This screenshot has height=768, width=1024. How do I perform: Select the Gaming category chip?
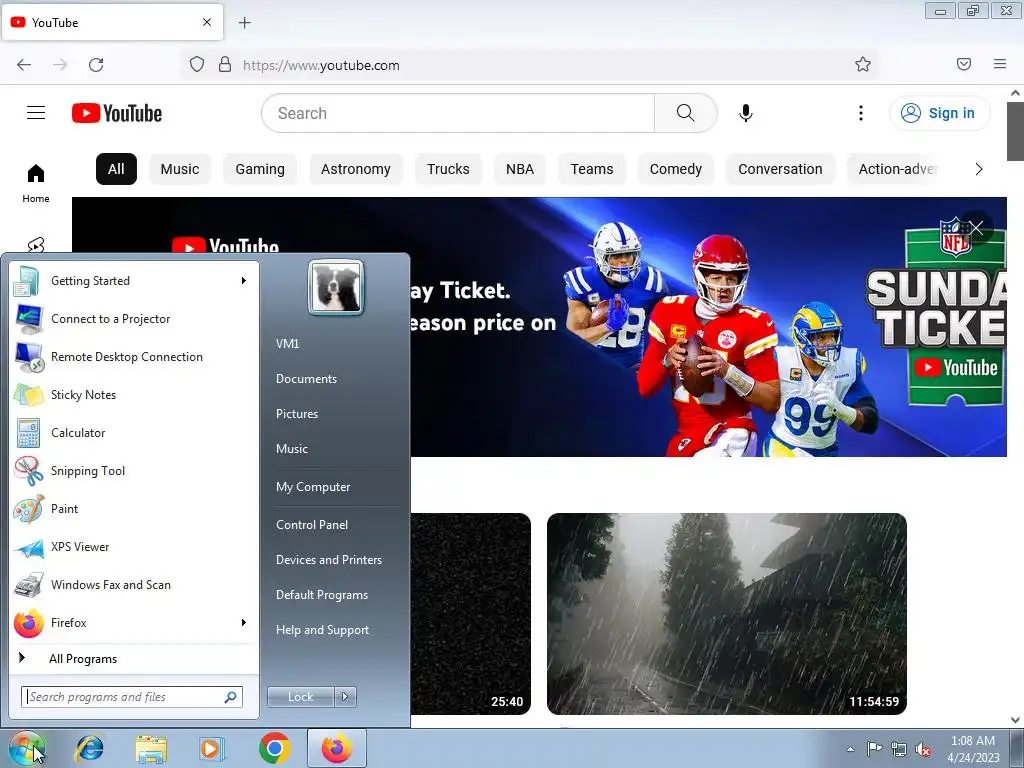point(260,169)
